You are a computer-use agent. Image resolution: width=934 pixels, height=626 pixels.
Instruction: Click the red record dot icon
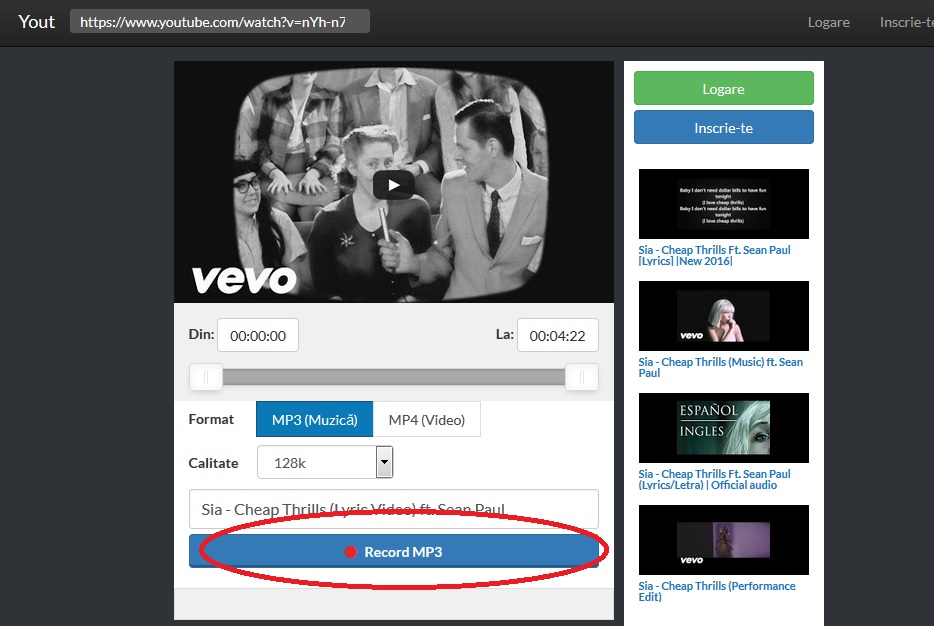click(x=350, y=552)
